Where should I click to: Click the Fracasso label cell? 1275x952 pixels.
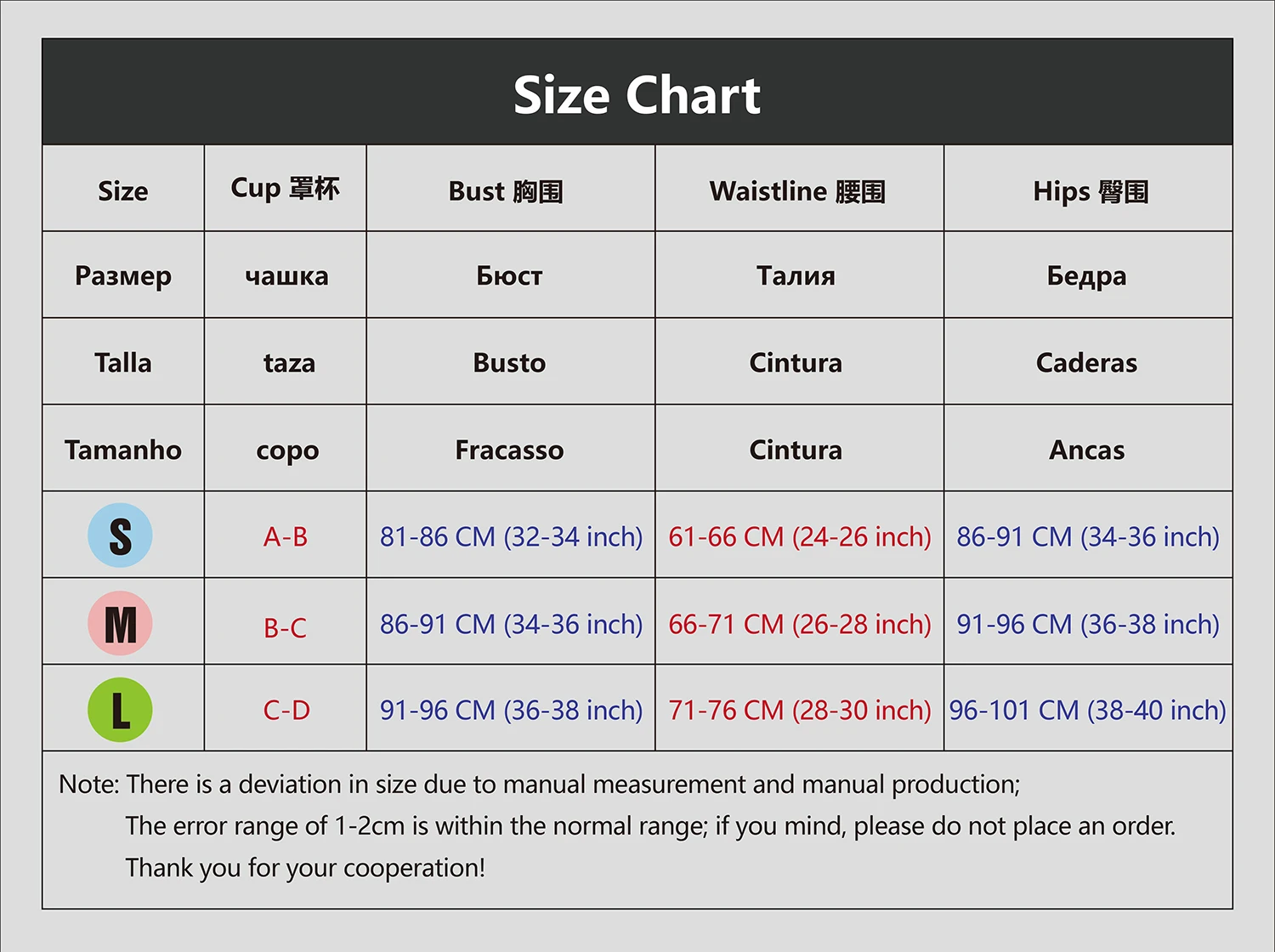coord(511,448)
